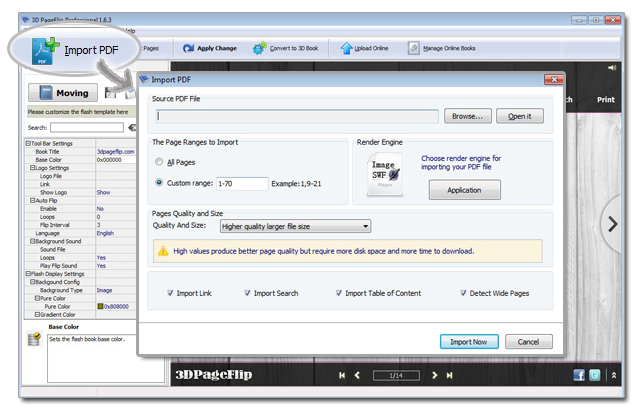Toggle the Import Table of Content checkbox
Screen dimensions: 644x414
tap(339, 293)
